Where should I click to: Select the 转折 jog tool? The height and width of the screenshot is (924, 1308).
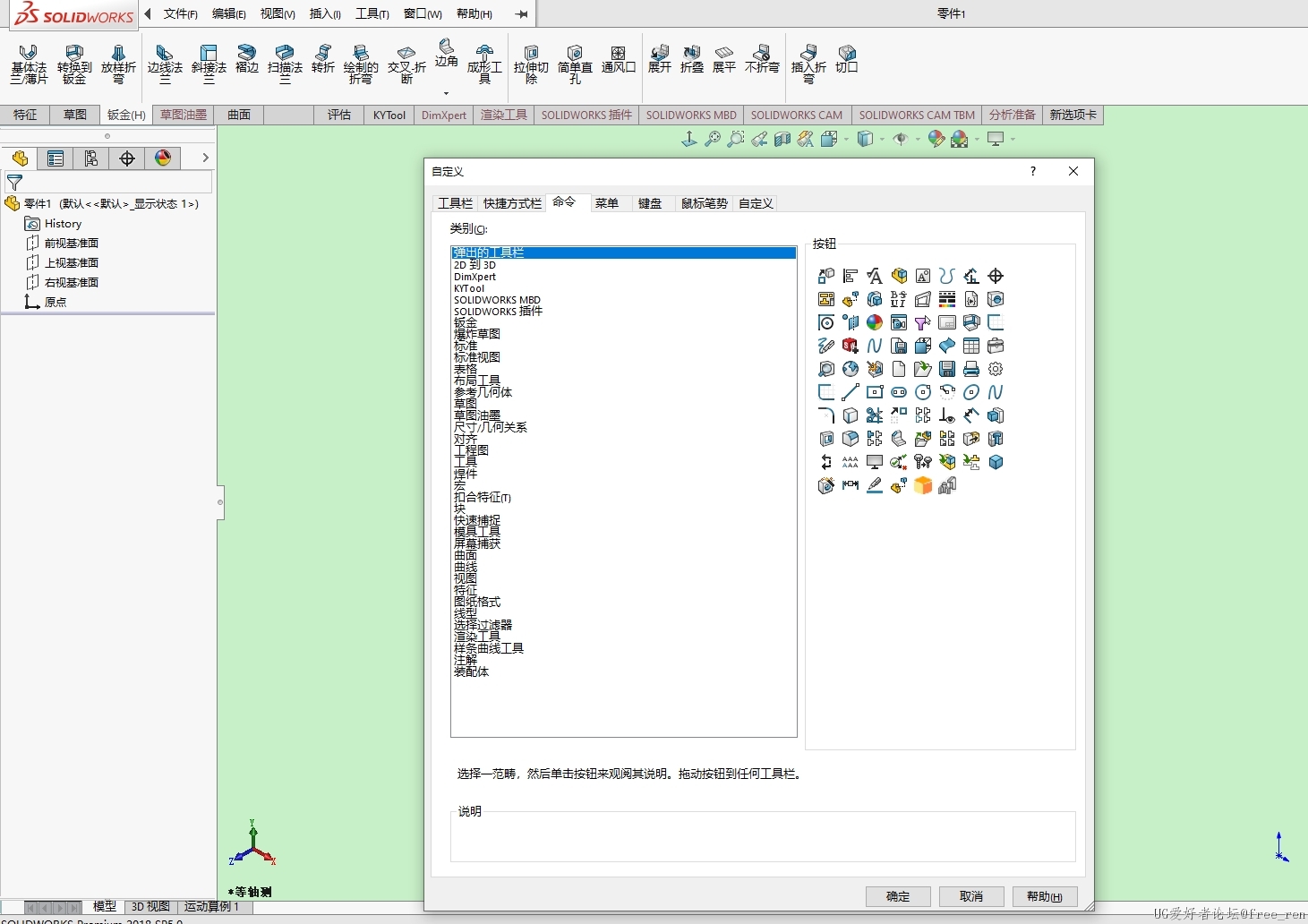pyautogui.click(x=323, y=60)
